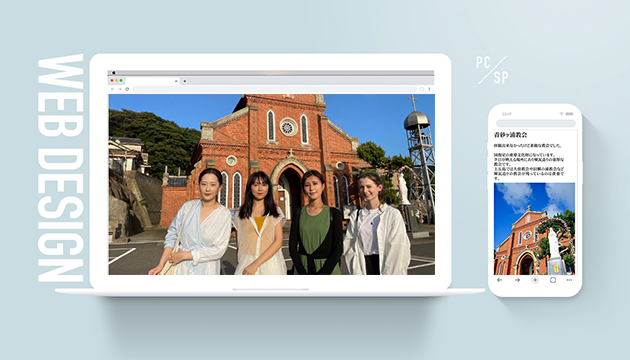Screen dimensions: 630x360
Task: Open the desktop browser's three-dot menu
Action: point(429,89)
